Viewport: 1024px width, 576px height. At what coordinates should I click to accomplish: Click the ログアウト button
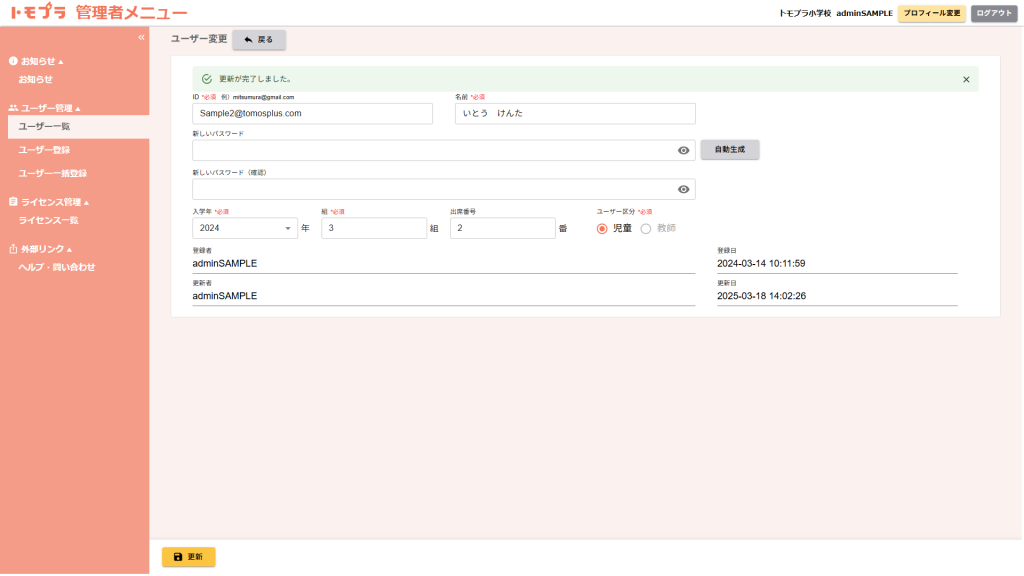[993, 13]
